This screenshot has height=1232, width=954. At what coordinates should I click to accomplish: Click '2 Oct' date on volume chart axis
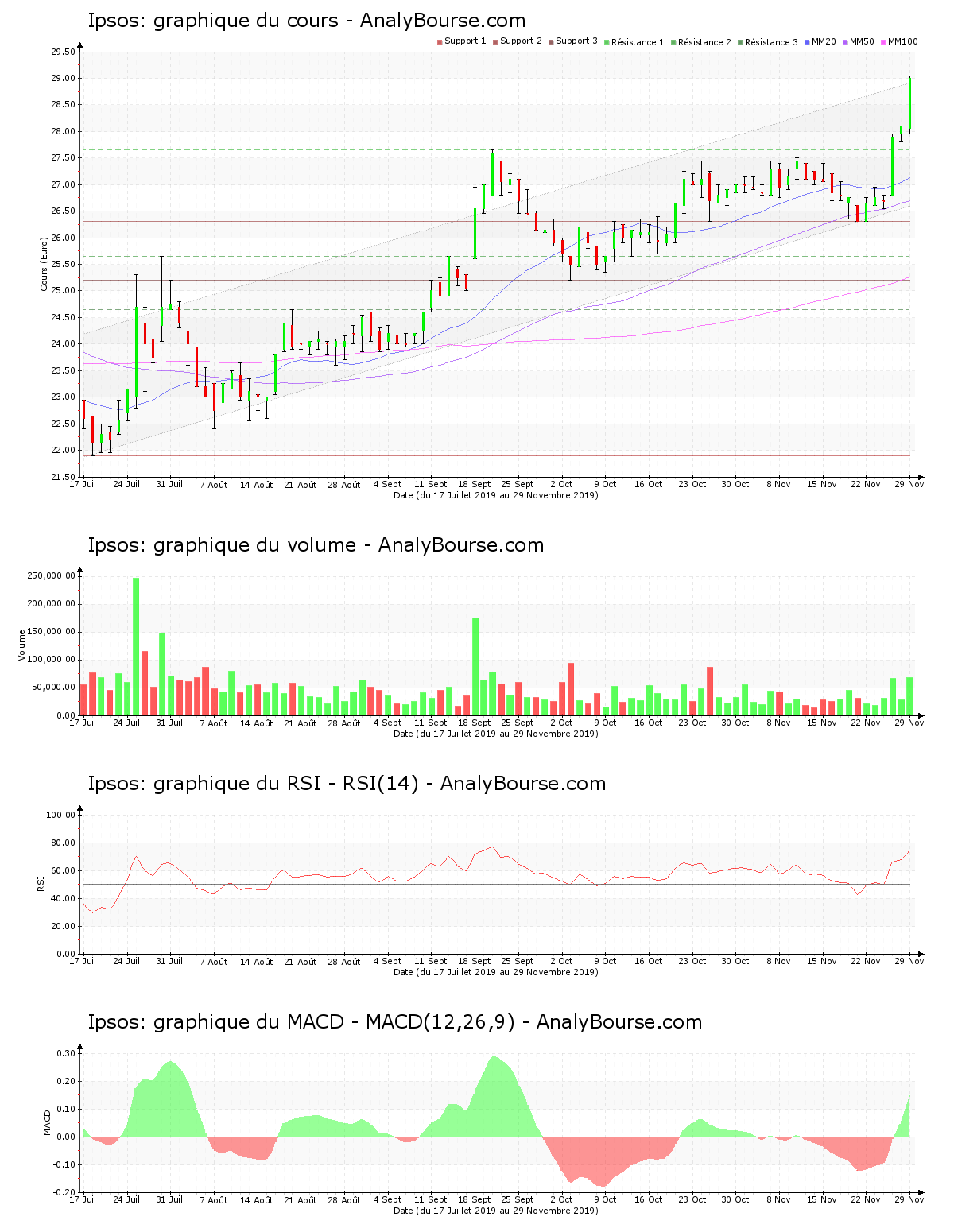click(x=561, y=723)
